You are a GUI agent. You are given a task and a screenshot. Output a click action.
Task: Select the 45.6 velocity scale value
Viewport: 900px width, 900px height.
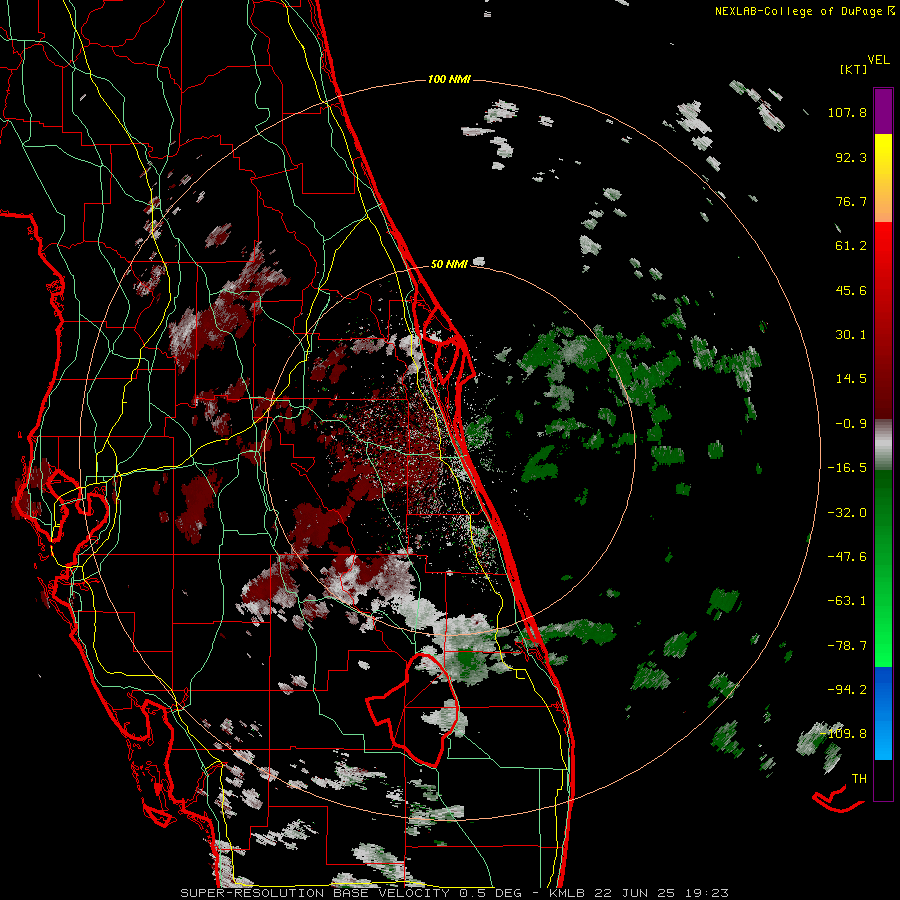click(851, 290)
